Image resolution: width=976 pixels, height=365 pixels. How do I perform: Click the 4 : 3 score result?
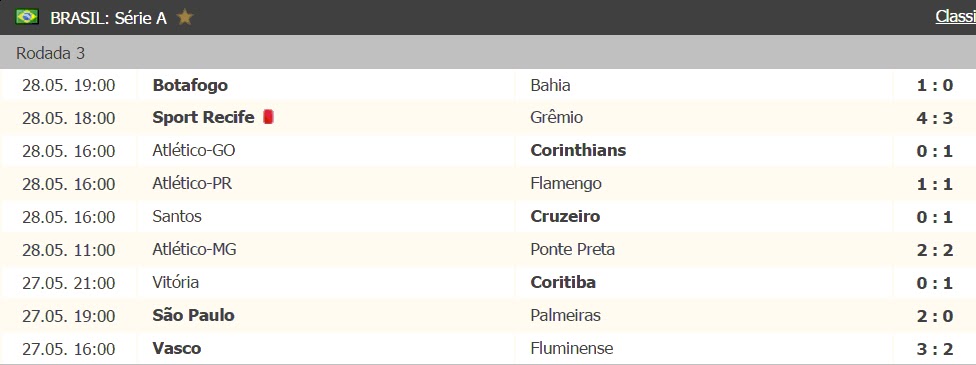pyautogui.click(x=934, y=118)
